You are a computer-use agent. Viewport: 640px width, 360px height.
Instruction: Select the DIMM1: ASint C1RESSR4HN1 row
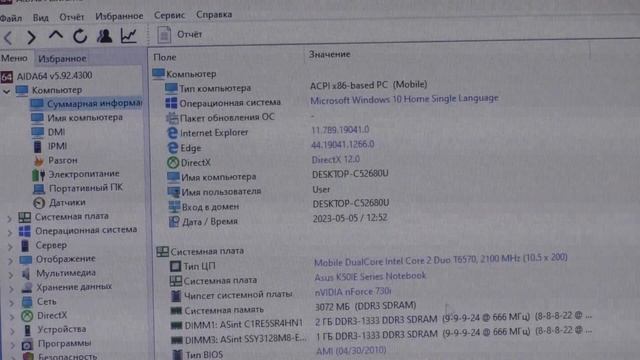tap(382, 322)
